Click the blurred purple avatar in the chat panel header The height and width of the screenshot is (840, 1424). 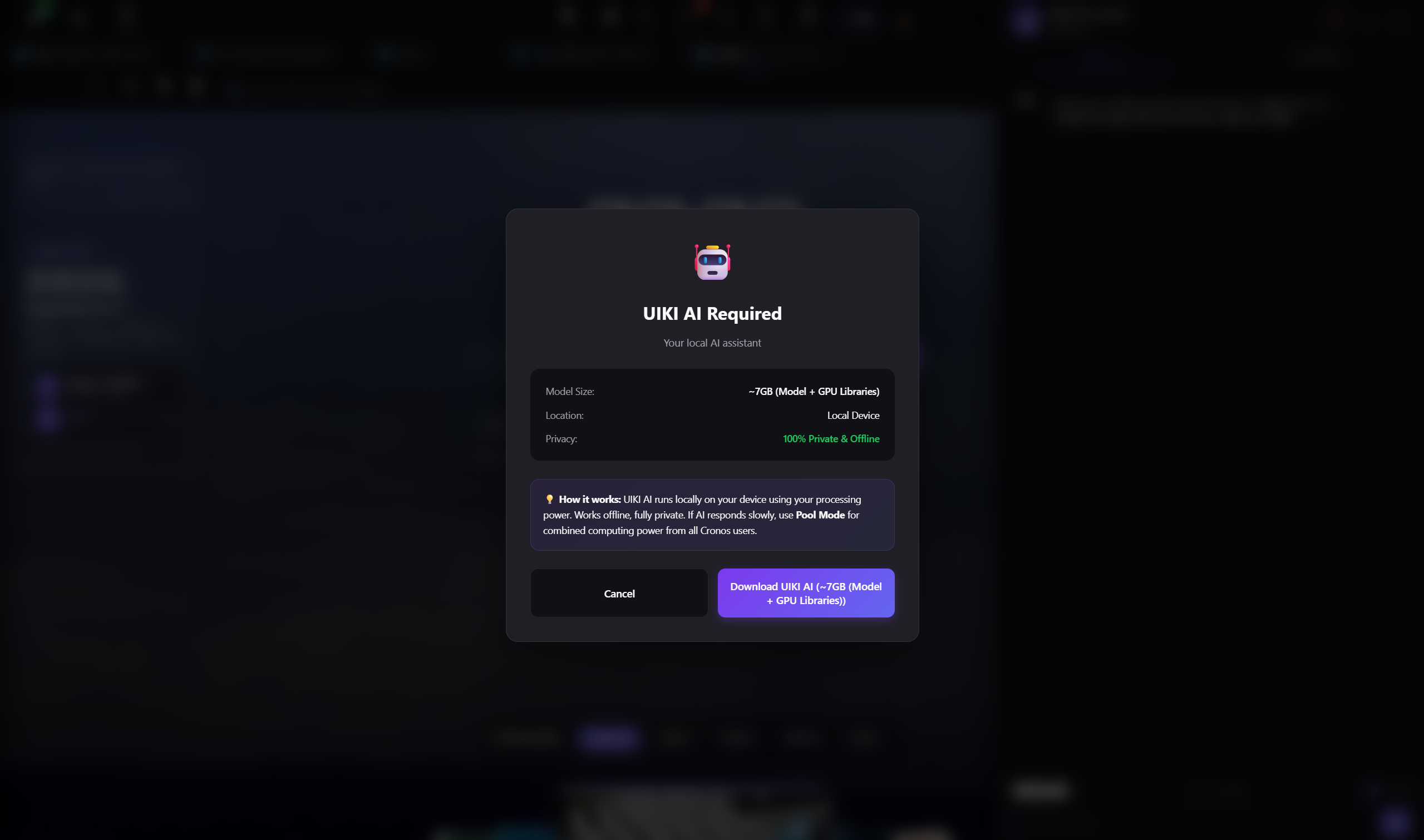click(x=1026, y=21)
